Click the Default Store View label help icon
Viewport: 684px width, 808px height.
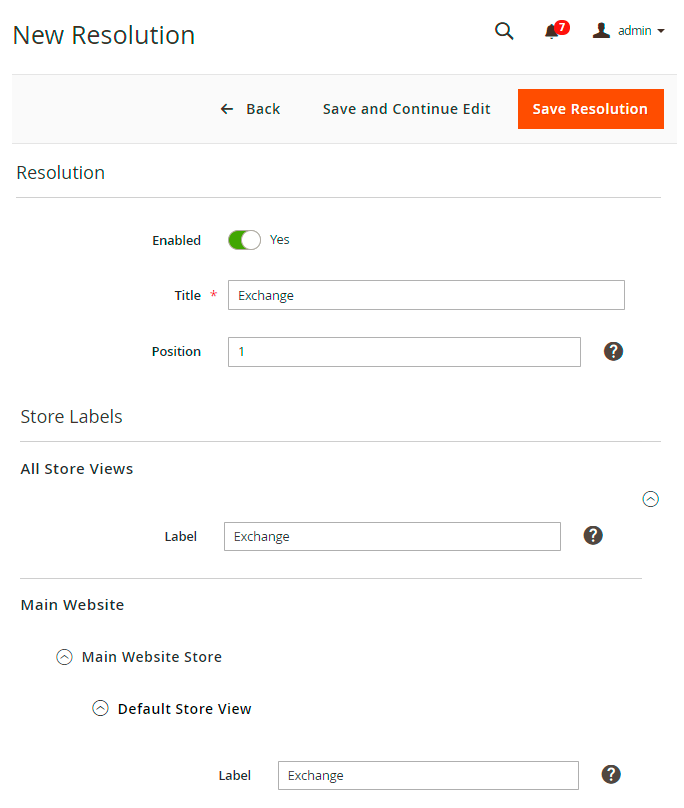click(x=612, y=774)
